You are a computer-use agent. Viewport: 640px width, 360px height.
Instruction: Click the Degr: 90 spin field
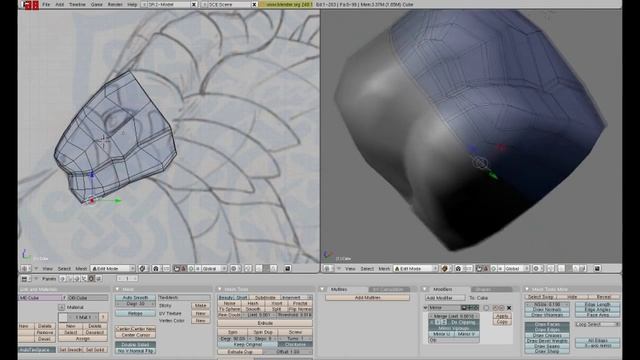tap(233, 339)
